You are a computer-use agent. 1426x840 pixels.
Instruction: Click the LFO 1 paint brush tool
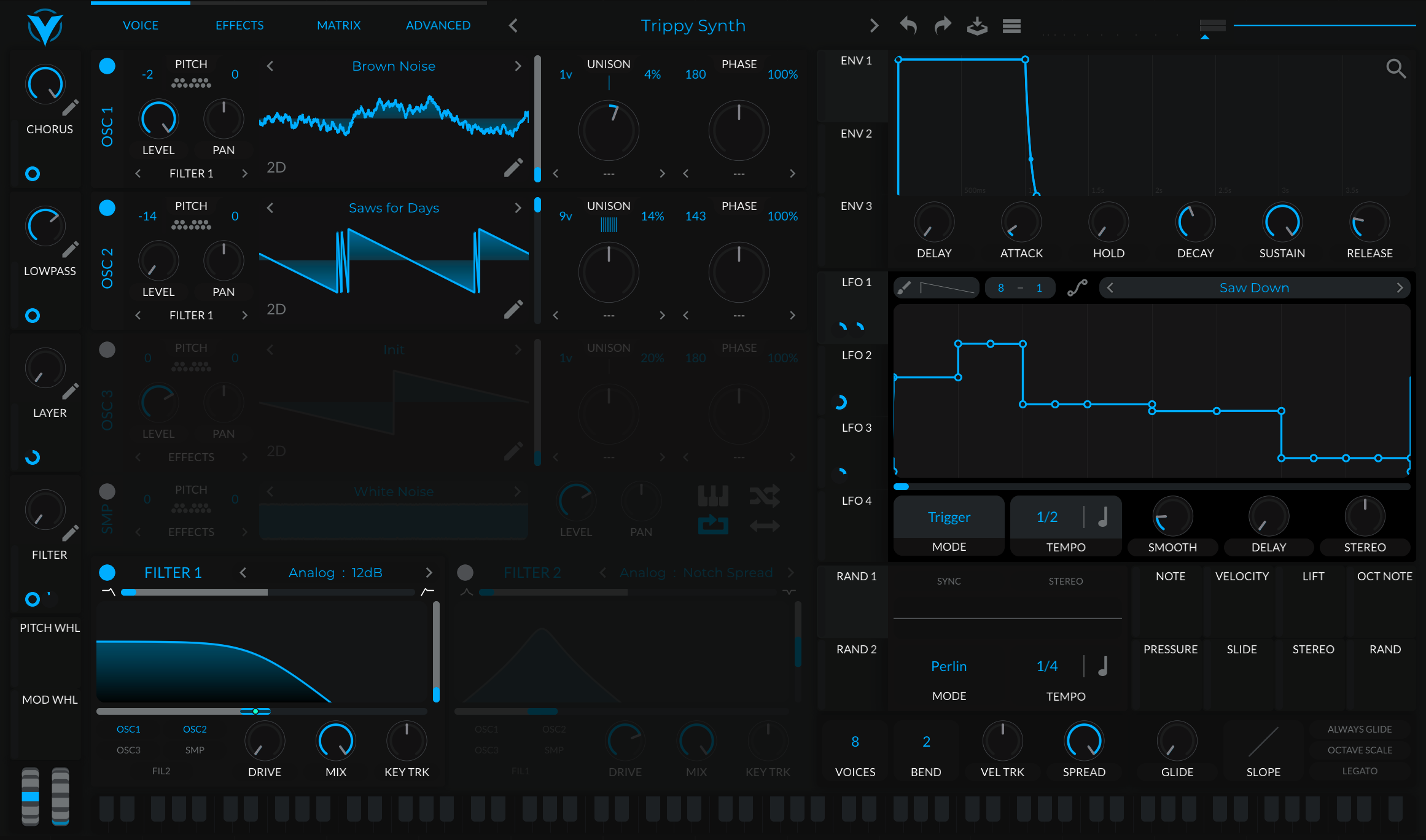point(905,287)
